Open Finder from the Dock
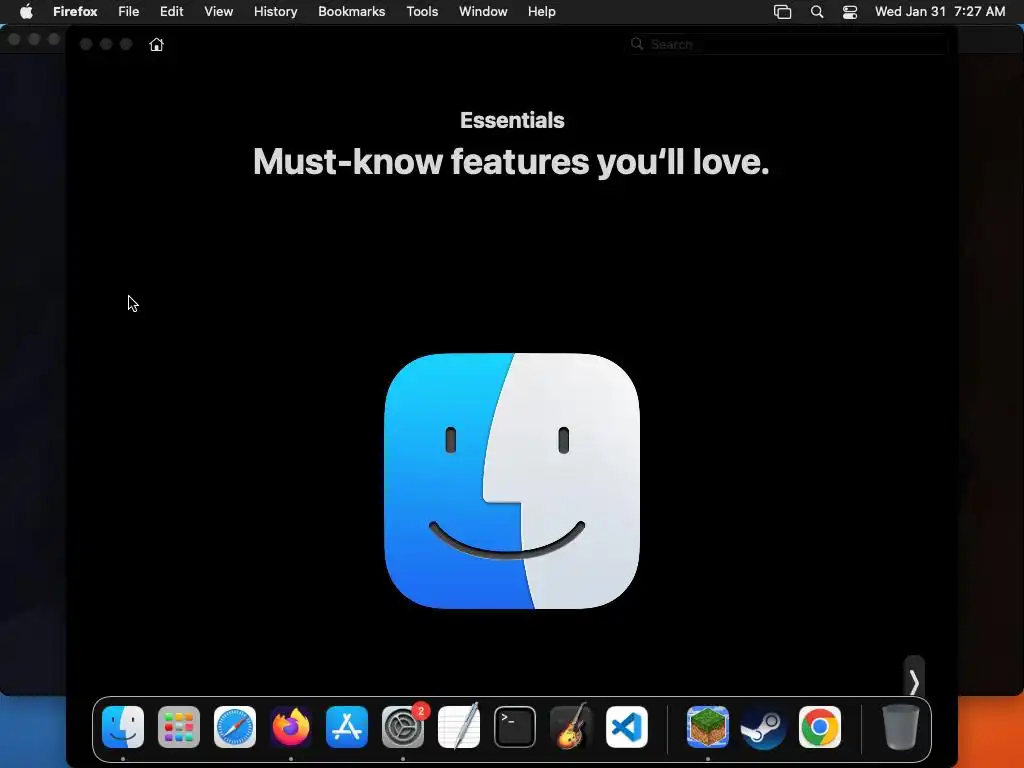This screenshot has width=1024, height=768. 123,727
